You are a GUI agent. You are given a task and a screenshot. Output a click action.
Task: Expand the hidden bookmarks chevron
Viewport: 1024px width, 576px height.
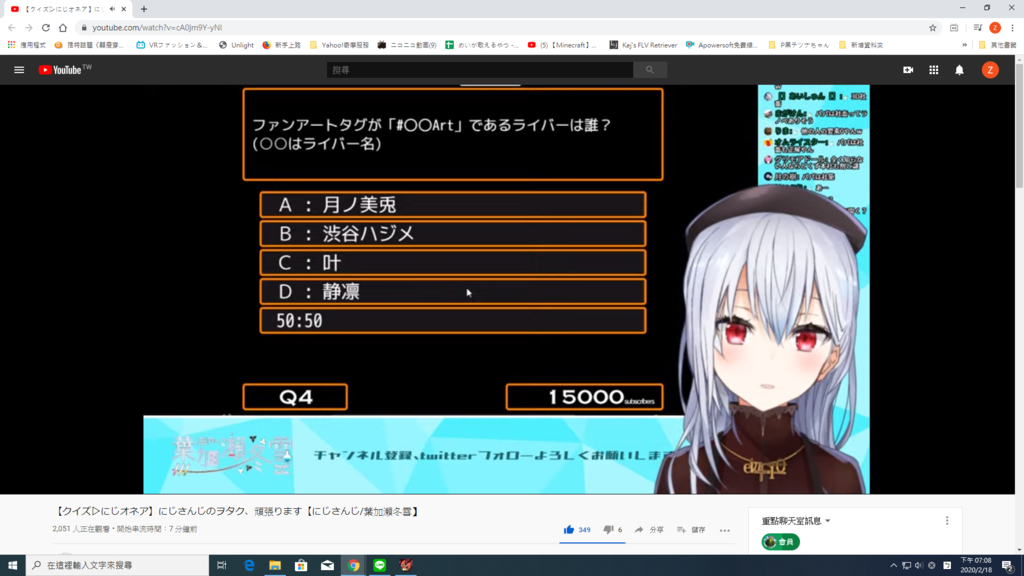(965, 45)
